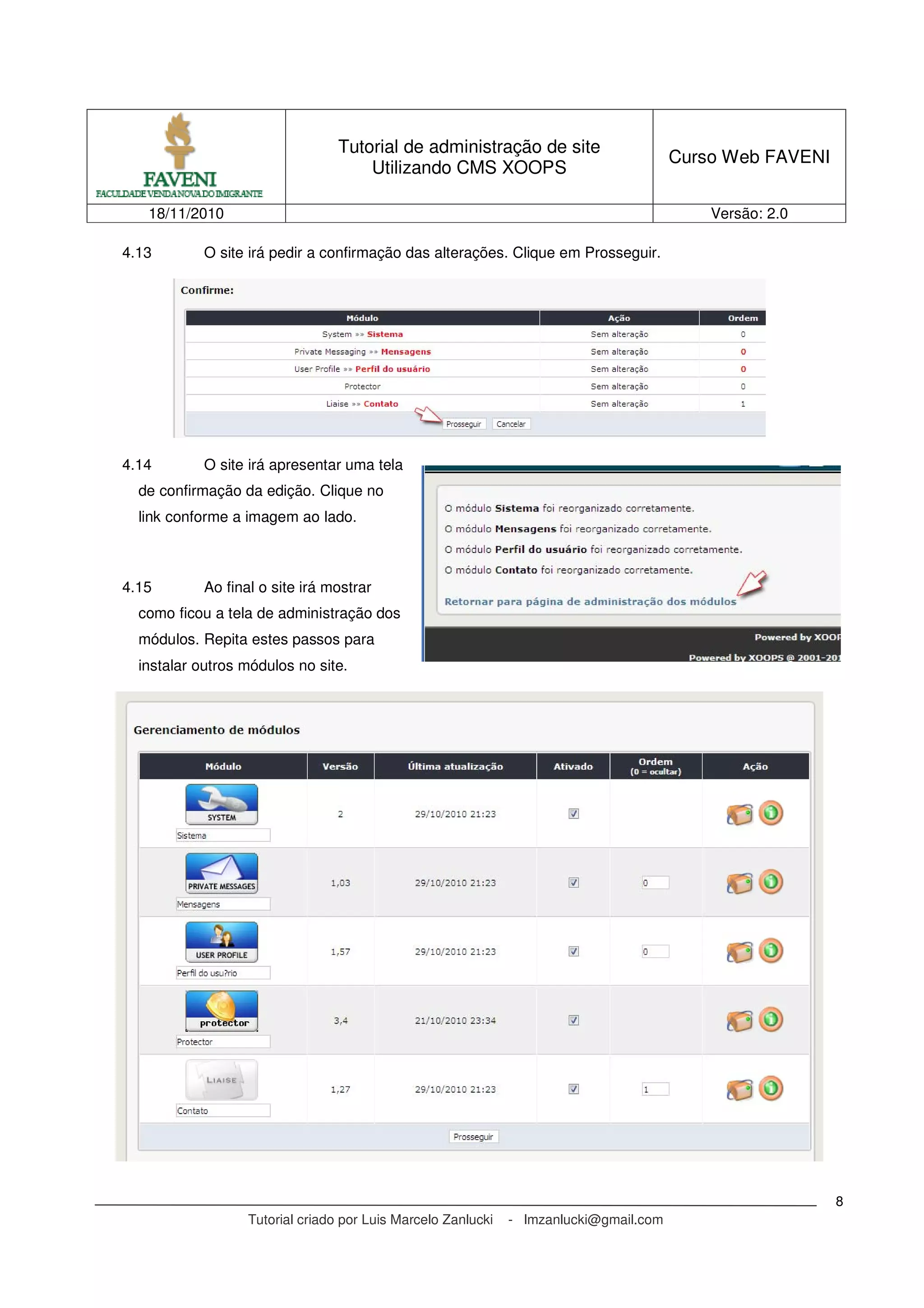Image resolution: width=924 pixels, height=1308 pixels.
Task: Open the info icon for Perfil do usuário module
Action: pyautogui.click(x=771, y=950)
